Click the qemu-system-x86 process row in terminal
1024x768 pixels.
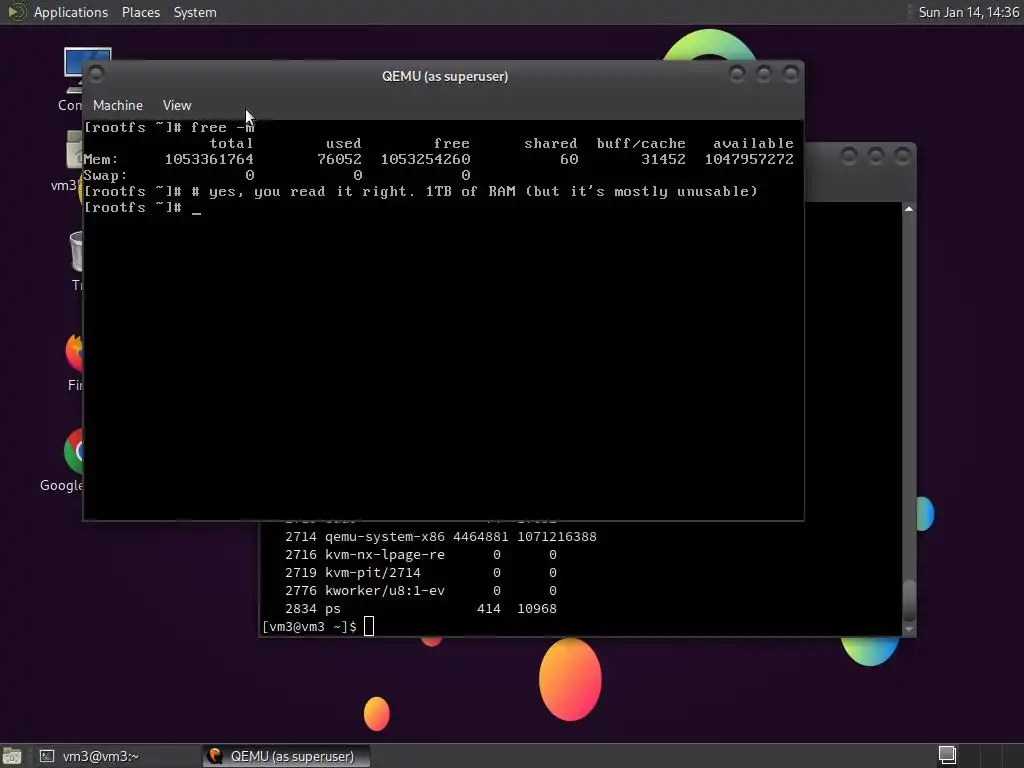pos(441,537)
